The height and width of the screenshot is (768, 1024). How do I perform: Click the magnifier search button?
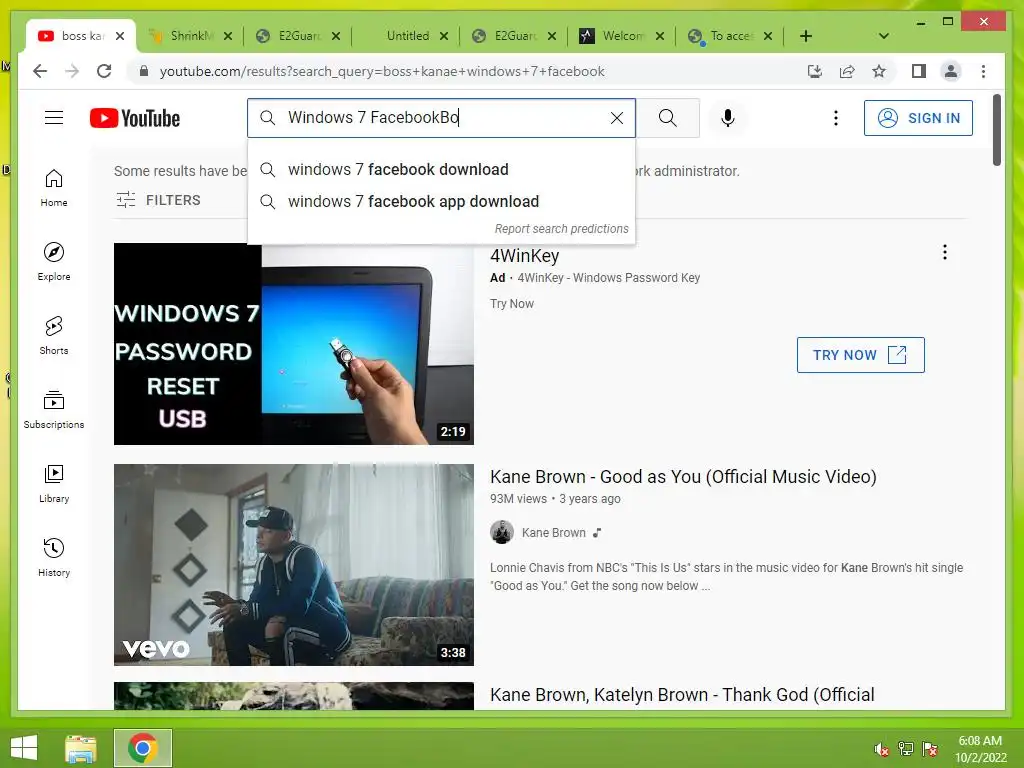tap(667, 118)
